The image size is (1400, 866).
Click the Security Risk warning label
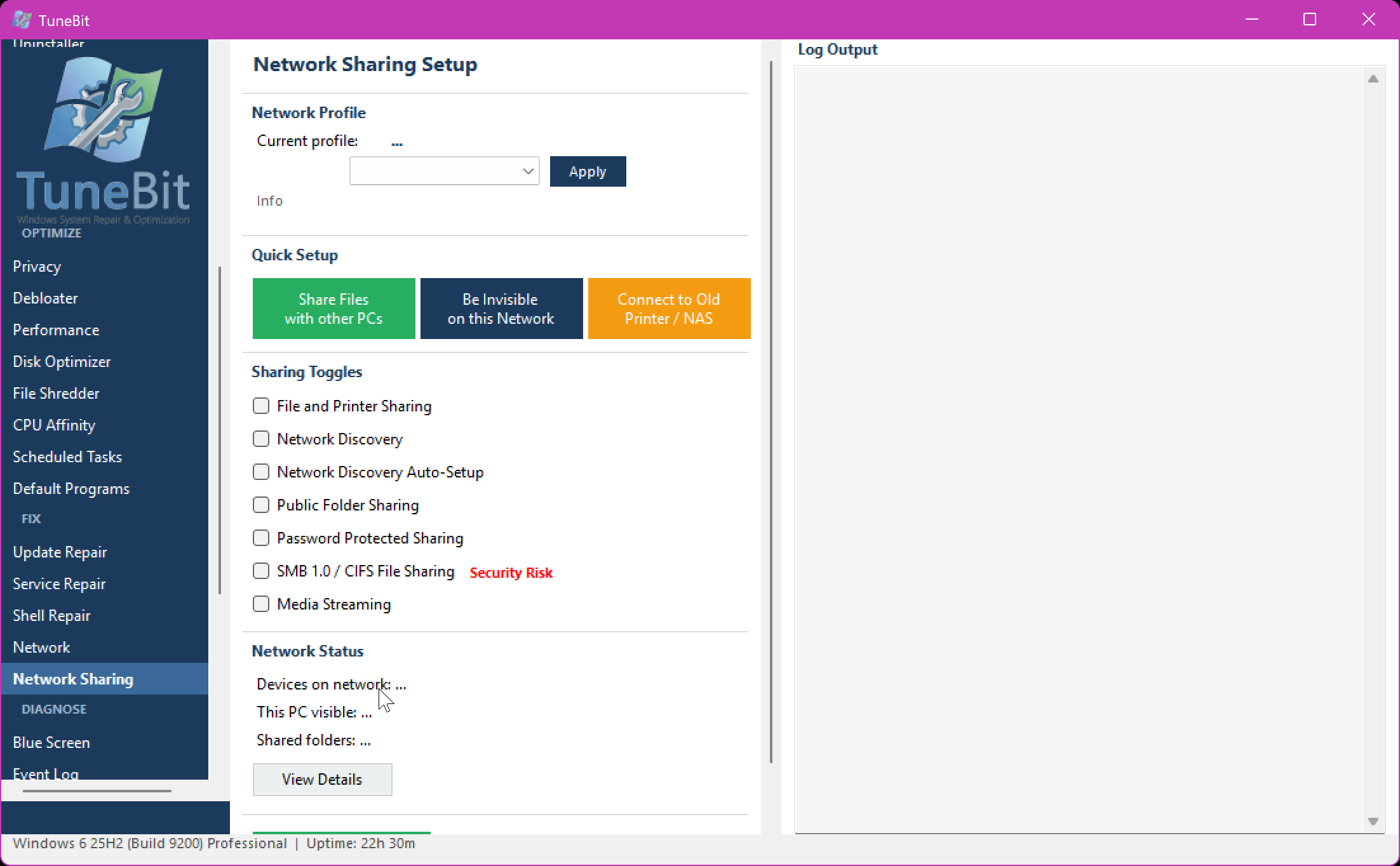(511, 573)
